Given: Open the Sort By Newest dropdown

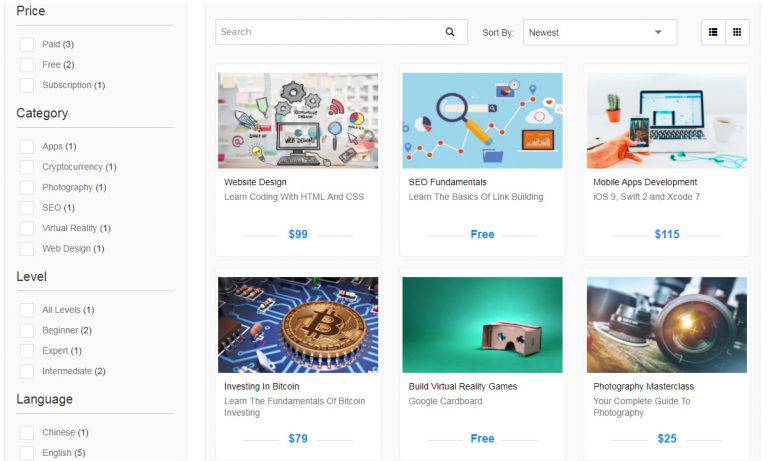Looking at the screenshot, I should [x=599, y=32].
